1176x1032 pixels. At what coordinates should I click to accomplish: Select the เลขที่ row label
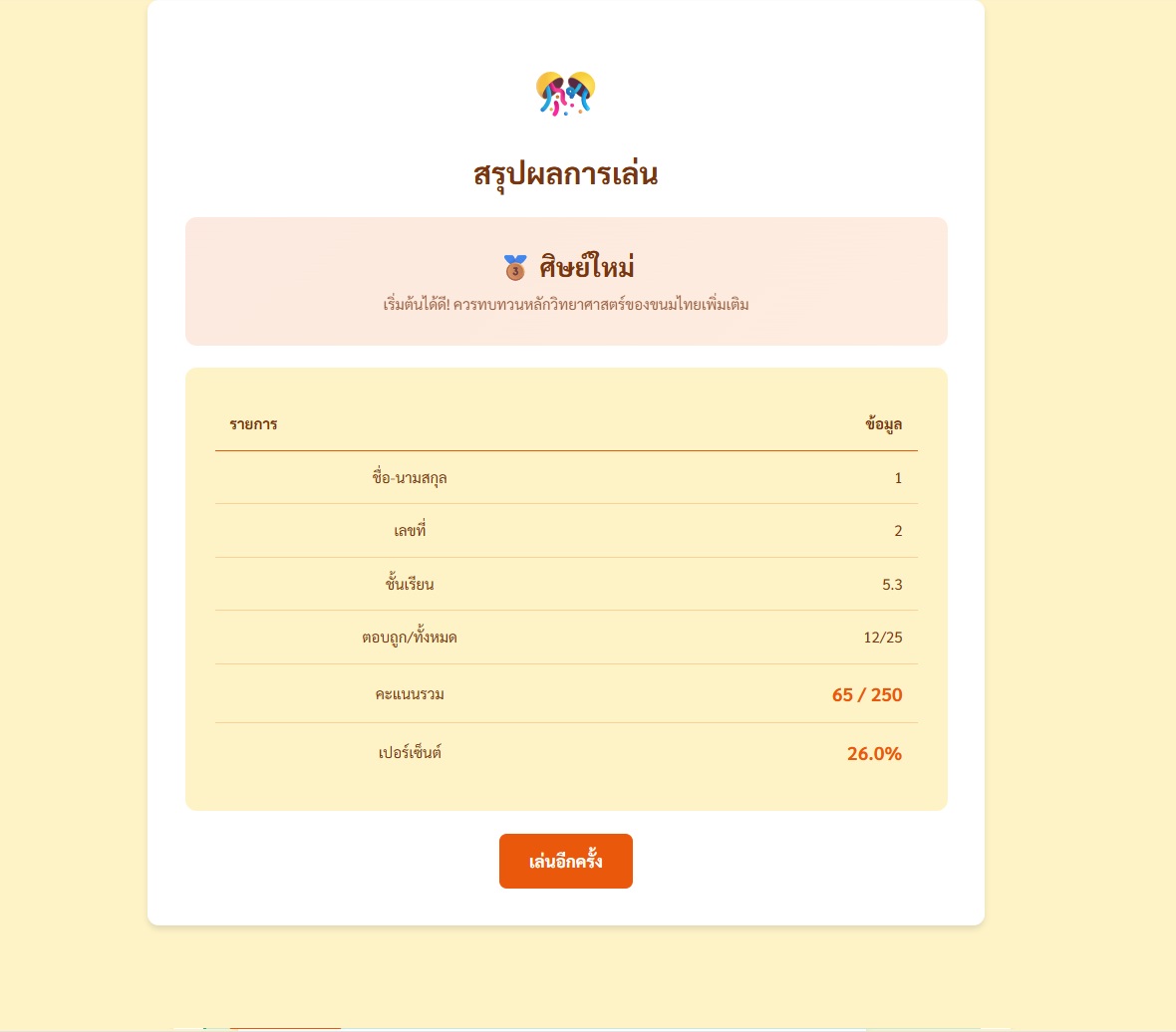tap(410, 531)
